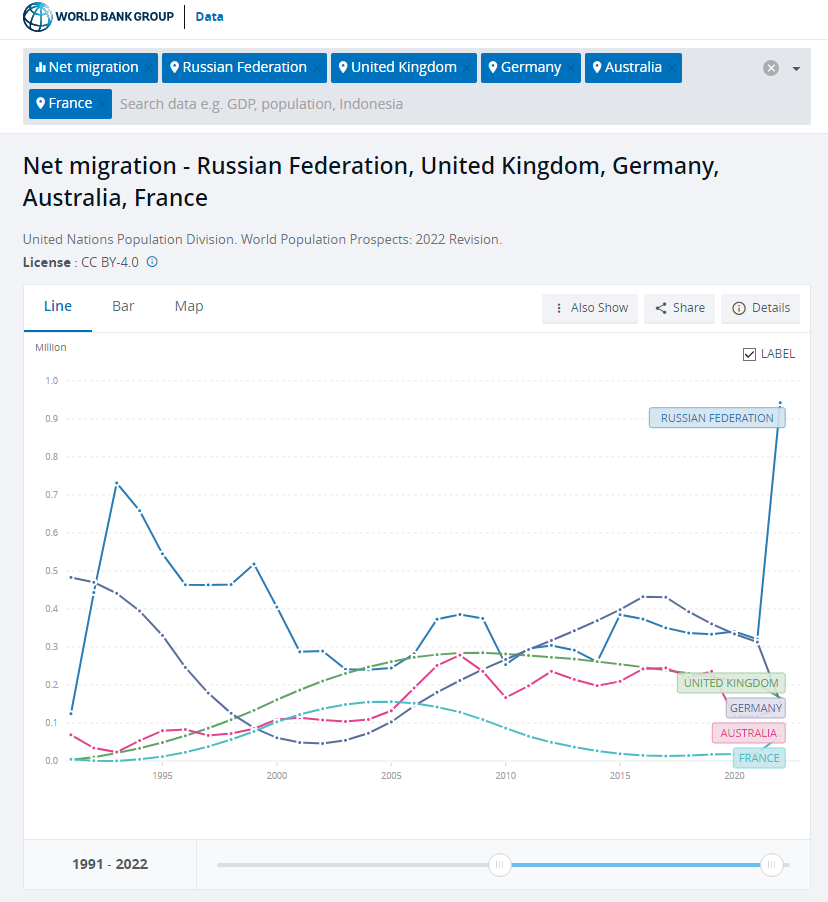Toggle the LABEL checkbox
Image resolution: width=828 pixels, height=902 pixels.
point(749,354)
